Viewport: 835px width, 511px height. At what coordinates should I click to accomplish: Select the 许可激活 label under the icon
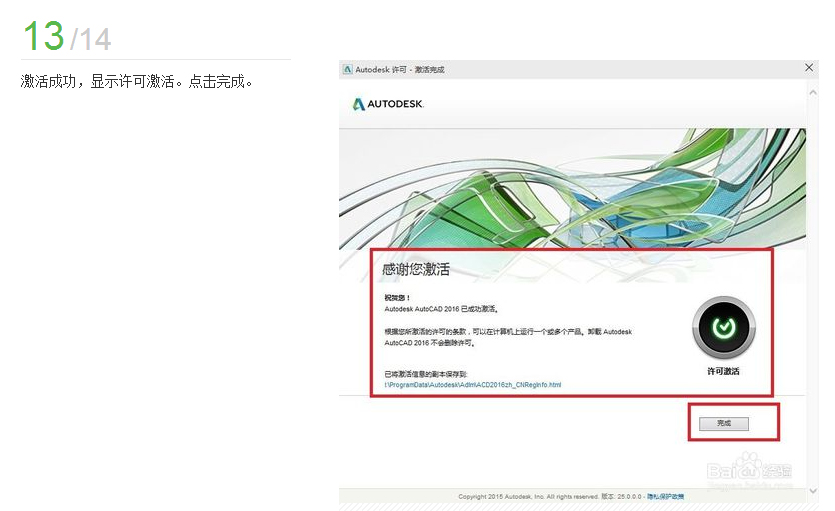click(x=723, y=371)
